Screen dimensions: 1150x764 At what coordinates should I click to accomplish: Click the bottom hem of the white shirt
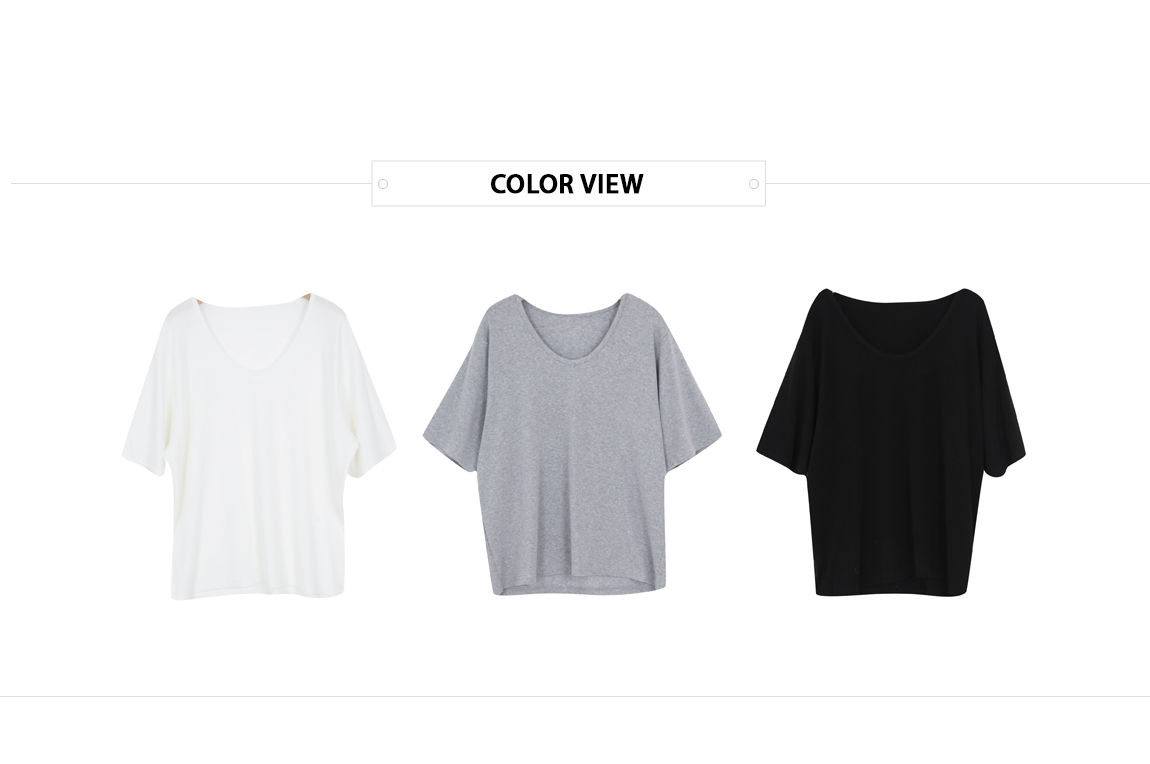pos(258,595)
